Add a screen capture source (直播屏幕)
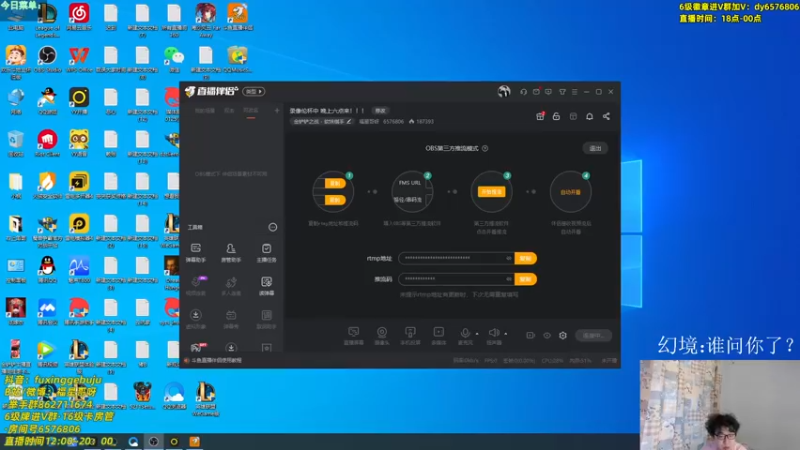800x450 pixels. point(354,336)
